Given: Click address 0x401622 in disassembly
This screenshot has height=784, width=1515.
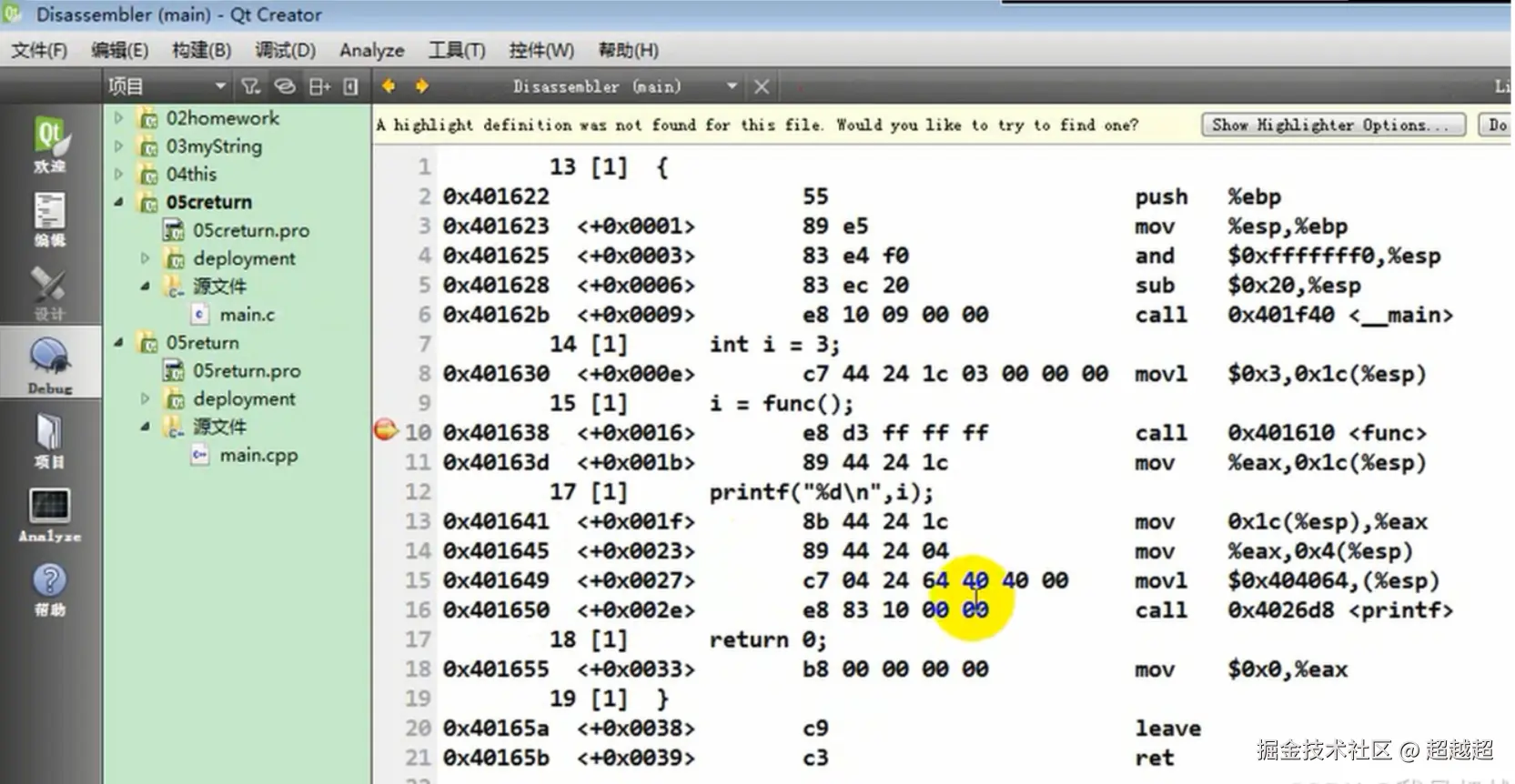Looking at the screenshot, I should (496, 196).
